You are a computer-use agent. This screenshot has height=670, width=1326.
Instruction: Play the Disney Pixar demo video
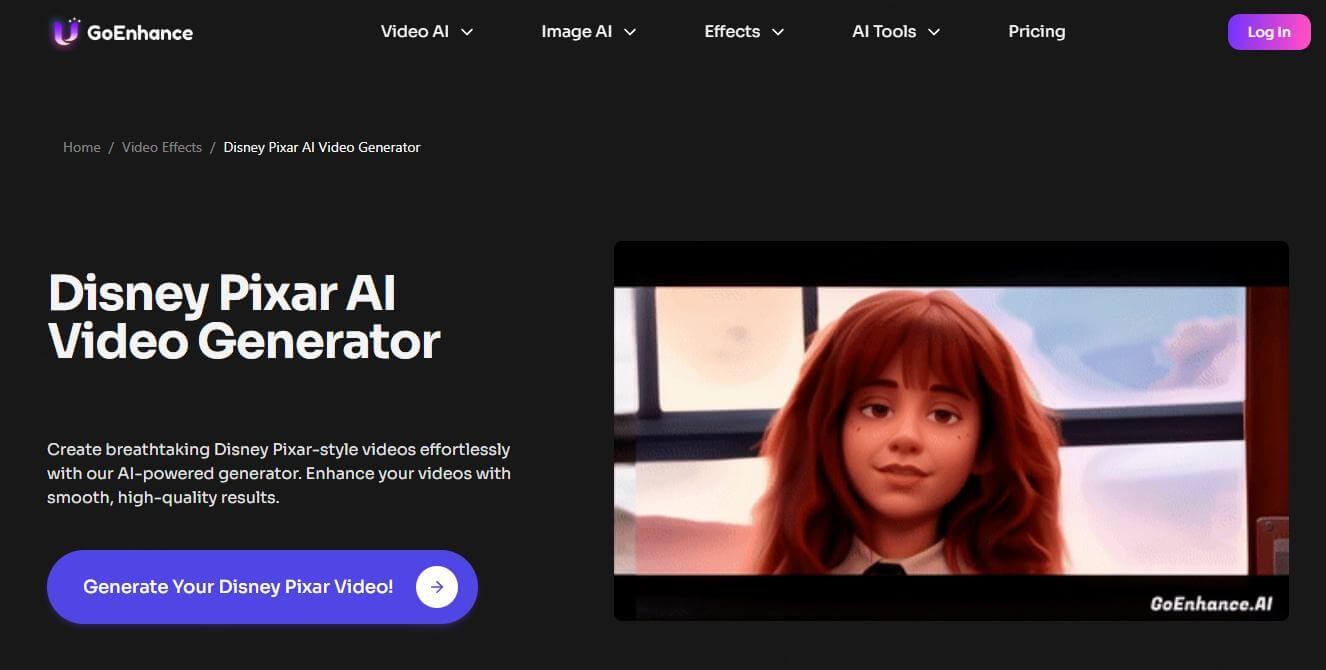pos(951,430)
